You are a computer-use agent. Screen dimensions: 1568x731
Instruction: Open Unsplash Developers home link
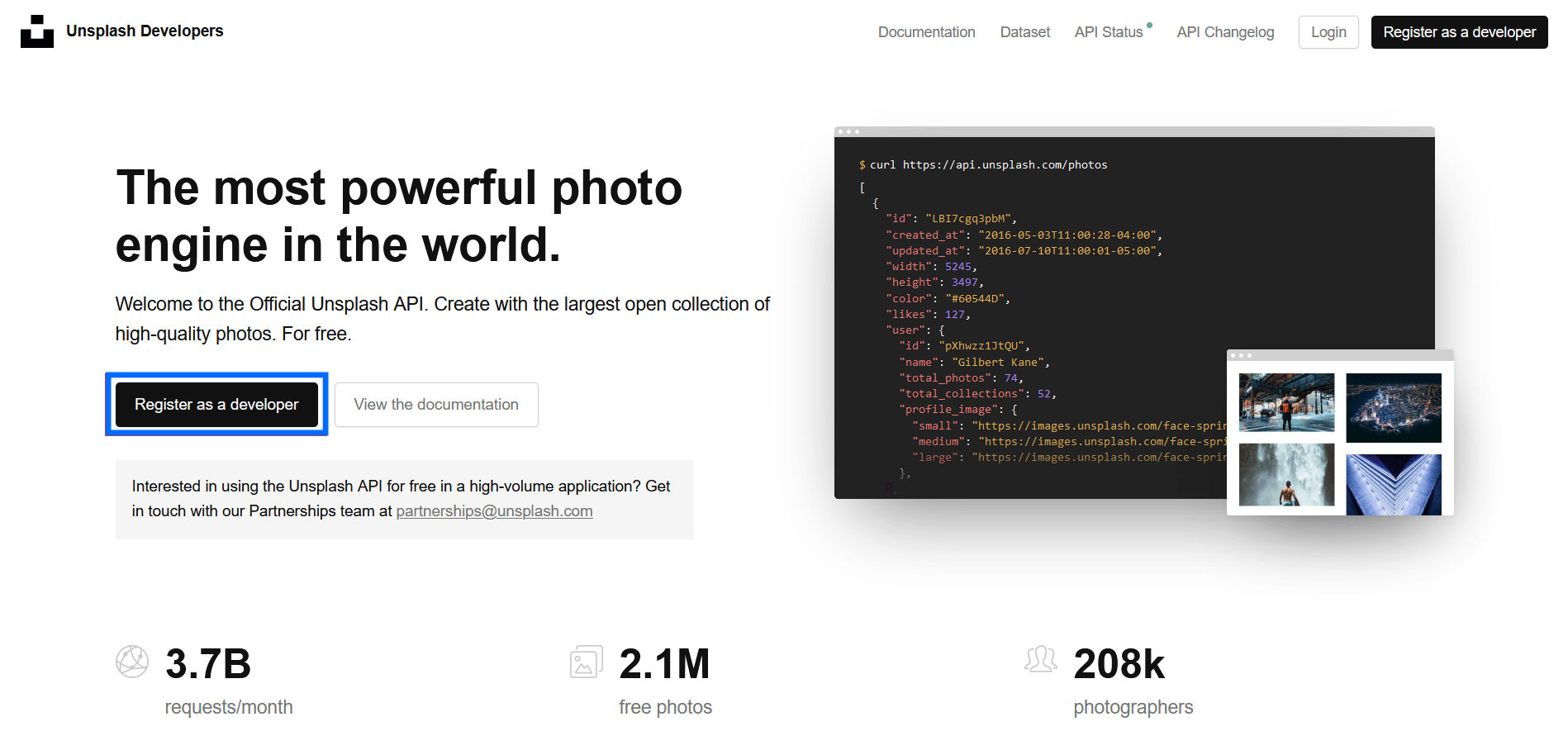click(x=145, y=31)
